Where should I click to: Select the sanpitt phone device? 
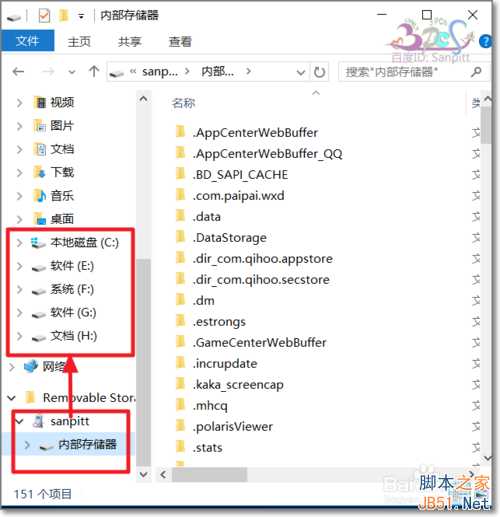click(70, 422)
